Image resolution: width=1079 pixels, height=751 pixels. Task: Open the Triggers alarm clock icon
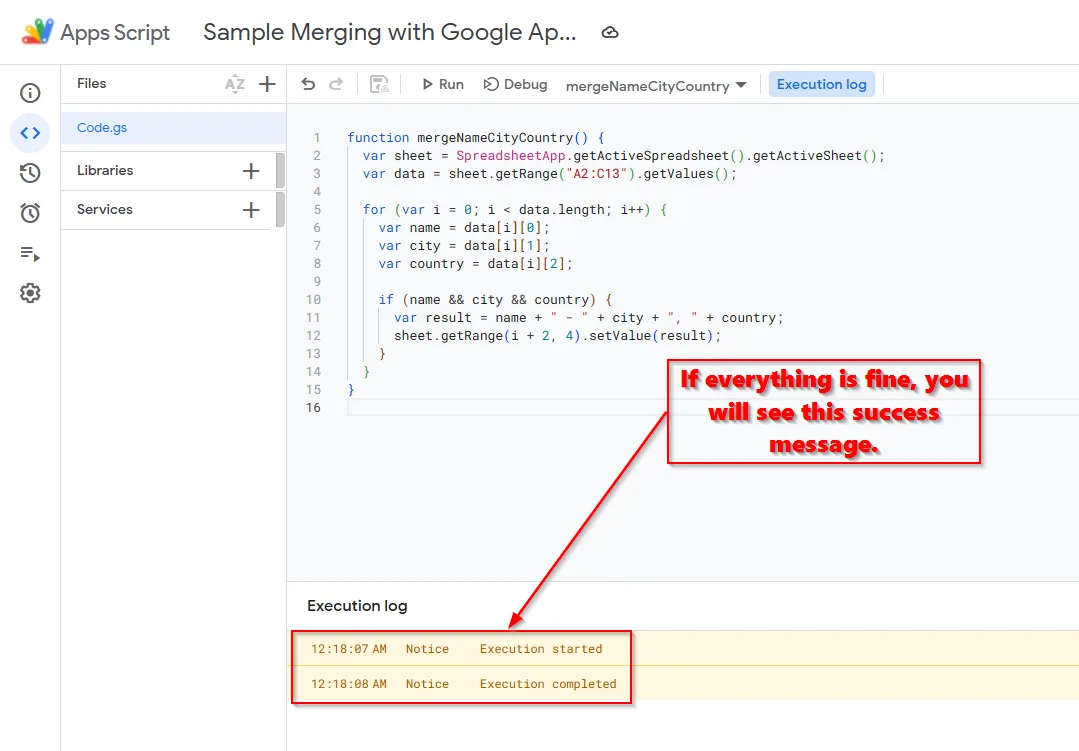tap(30, 213)
